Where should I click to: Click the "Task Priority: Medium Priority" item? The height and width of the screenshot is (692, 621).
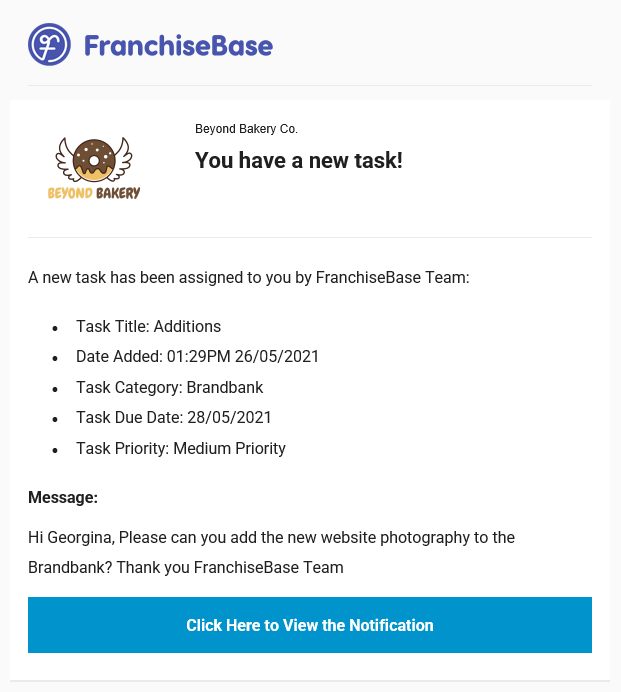180,448
